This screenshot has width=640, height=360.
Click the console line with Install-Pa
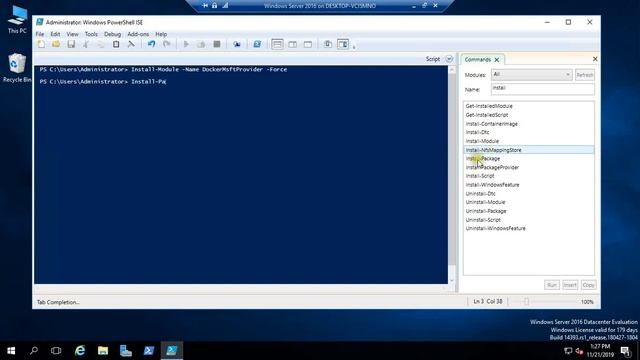[x=102, y=82]
